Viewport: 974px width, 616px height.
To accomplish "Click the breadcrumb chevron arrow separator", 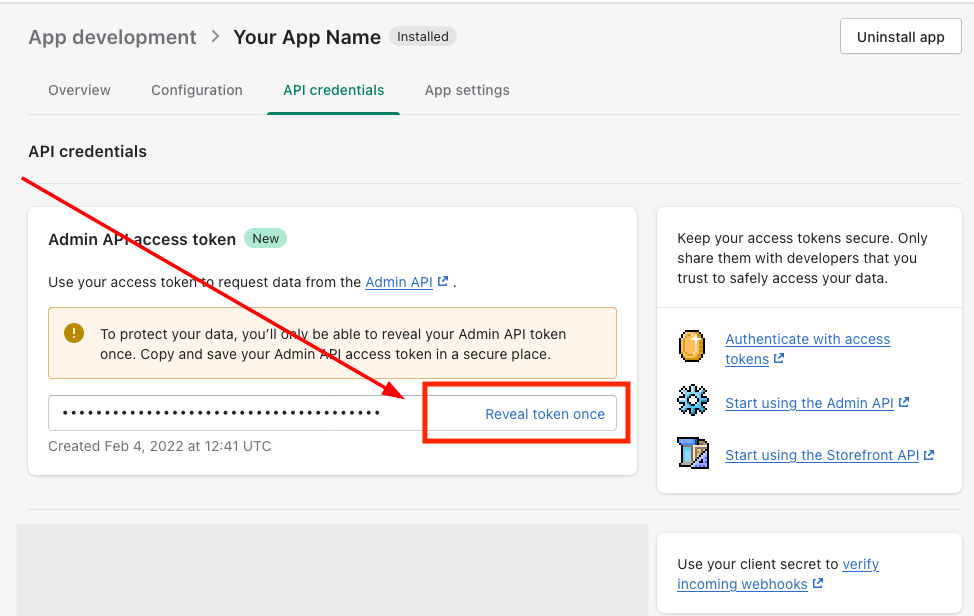I will click(x=215, y=37).
